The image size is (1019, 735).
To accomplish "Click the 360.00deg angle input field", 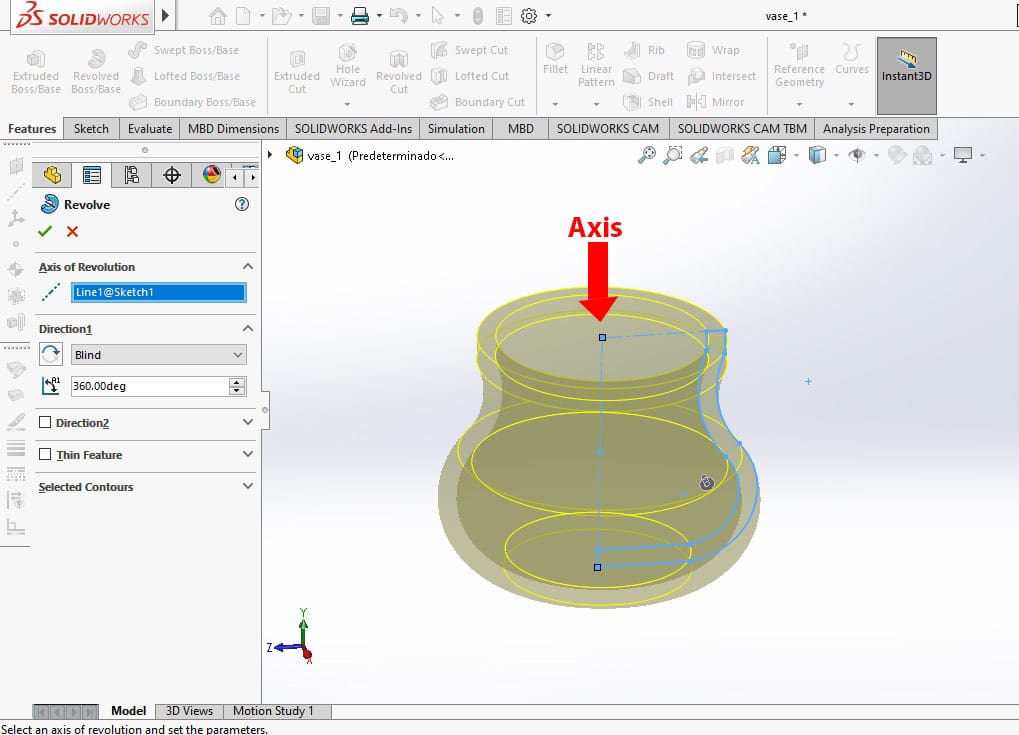I will (x=149, y=386).
